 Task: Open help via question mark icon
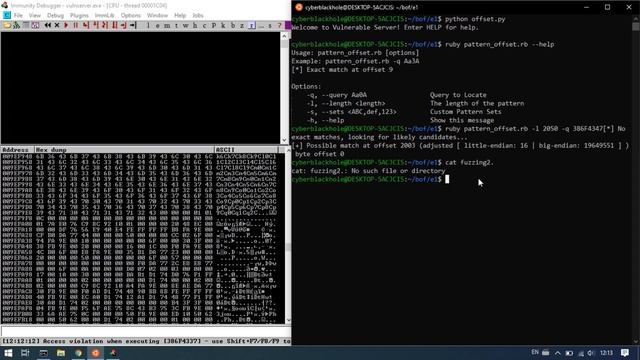(280, 25)
